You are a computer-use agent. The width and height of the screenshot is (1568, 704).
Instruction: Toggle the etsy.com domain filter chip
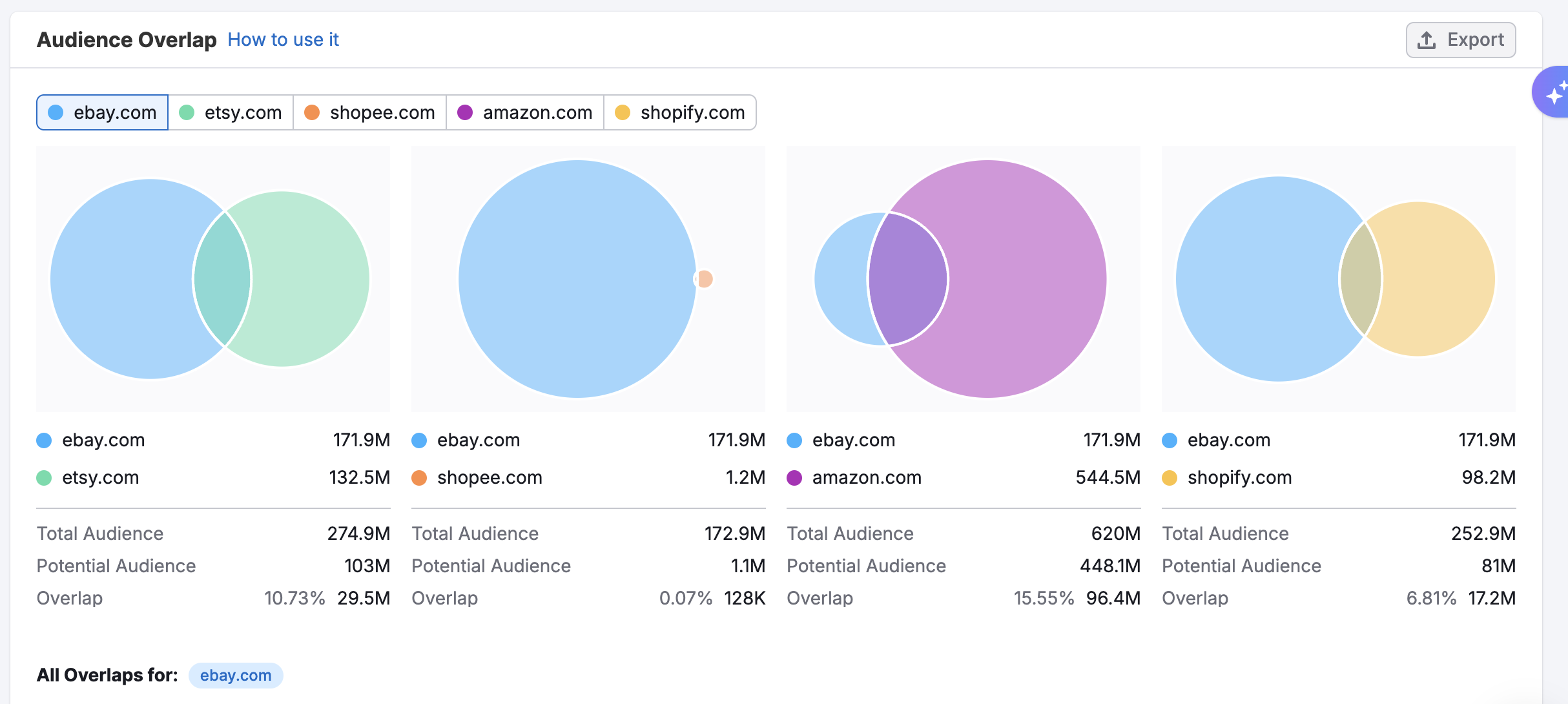231,112
